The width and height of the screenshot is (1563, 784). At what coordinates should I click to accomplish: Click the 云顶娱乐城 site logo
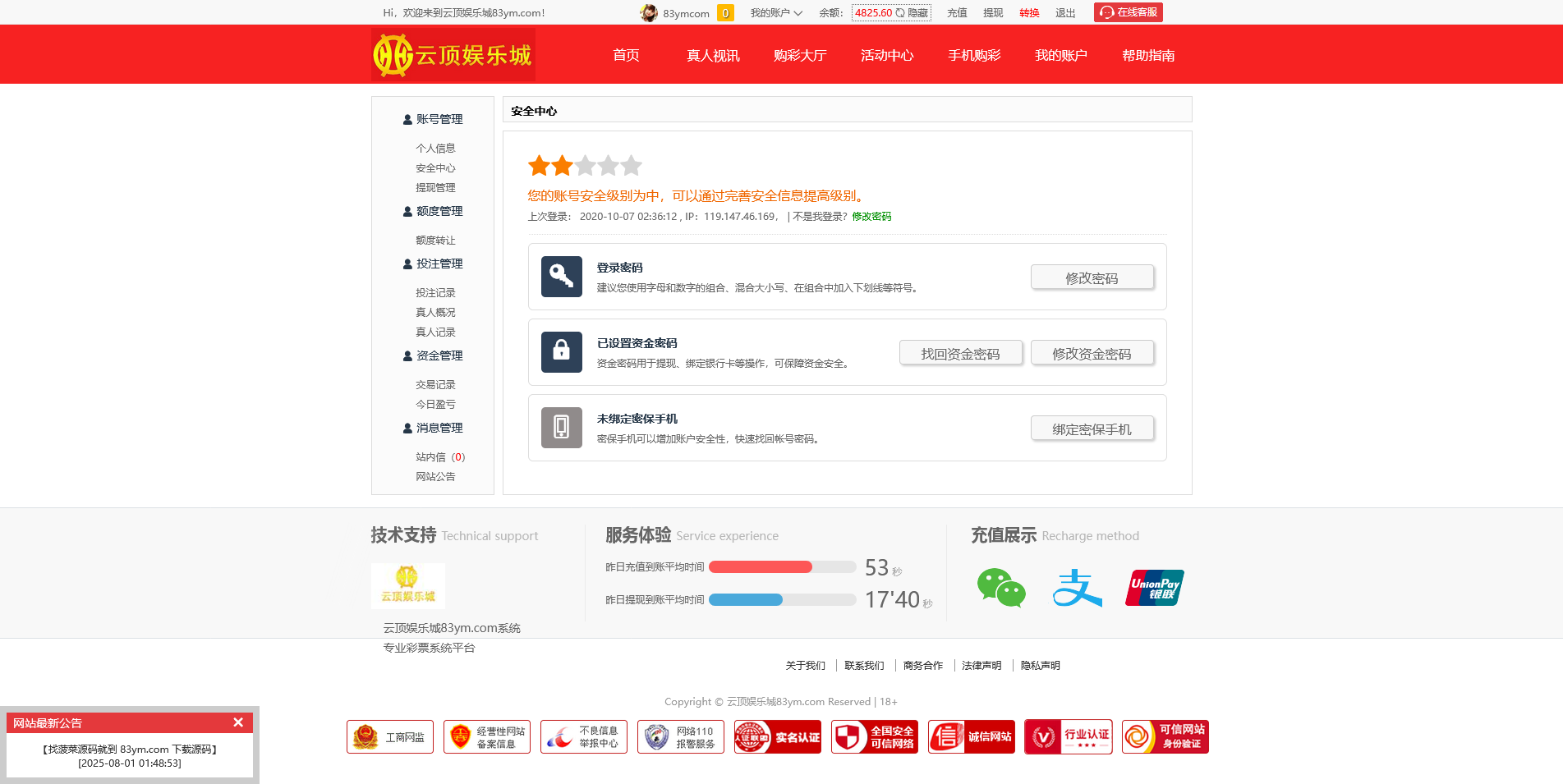[453, 55]
